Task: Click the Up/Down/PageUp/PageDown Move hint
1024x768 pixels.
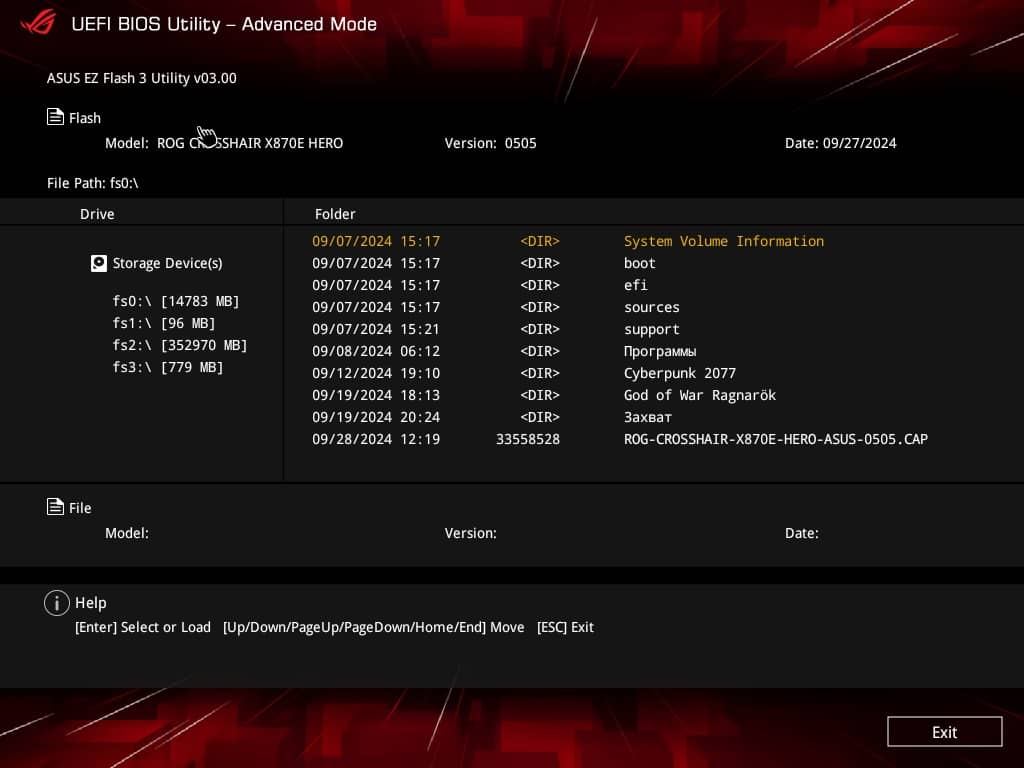Action: click(x=374, y=627)
